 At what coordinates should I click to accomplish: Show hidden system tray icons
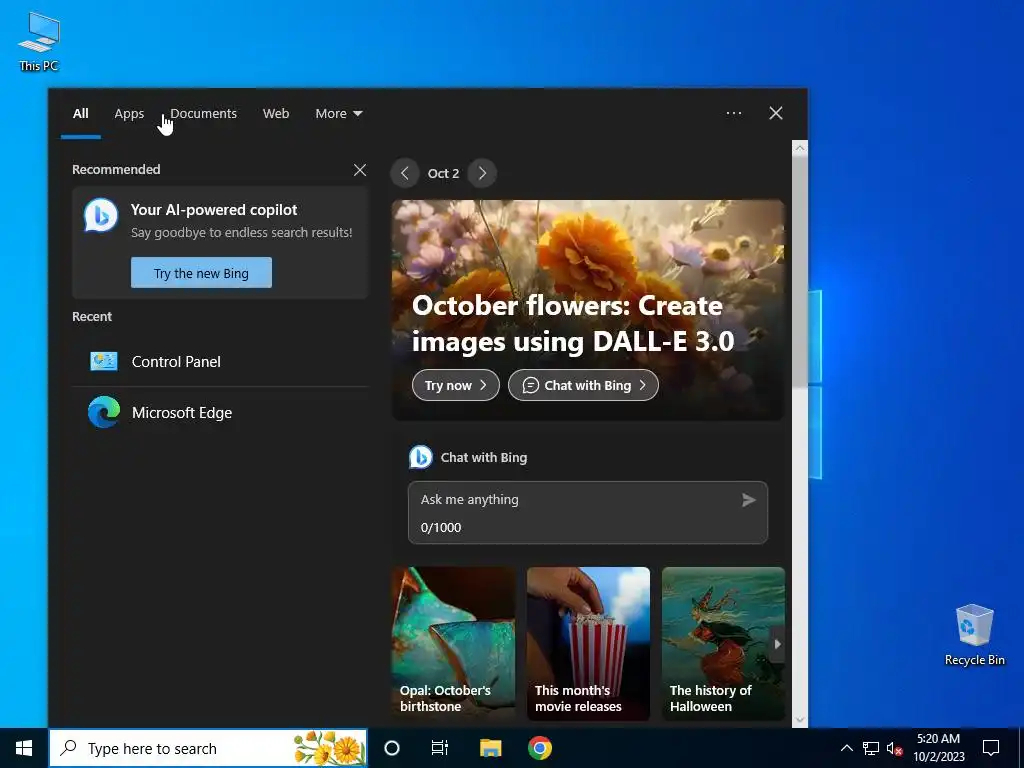(846, 748)
